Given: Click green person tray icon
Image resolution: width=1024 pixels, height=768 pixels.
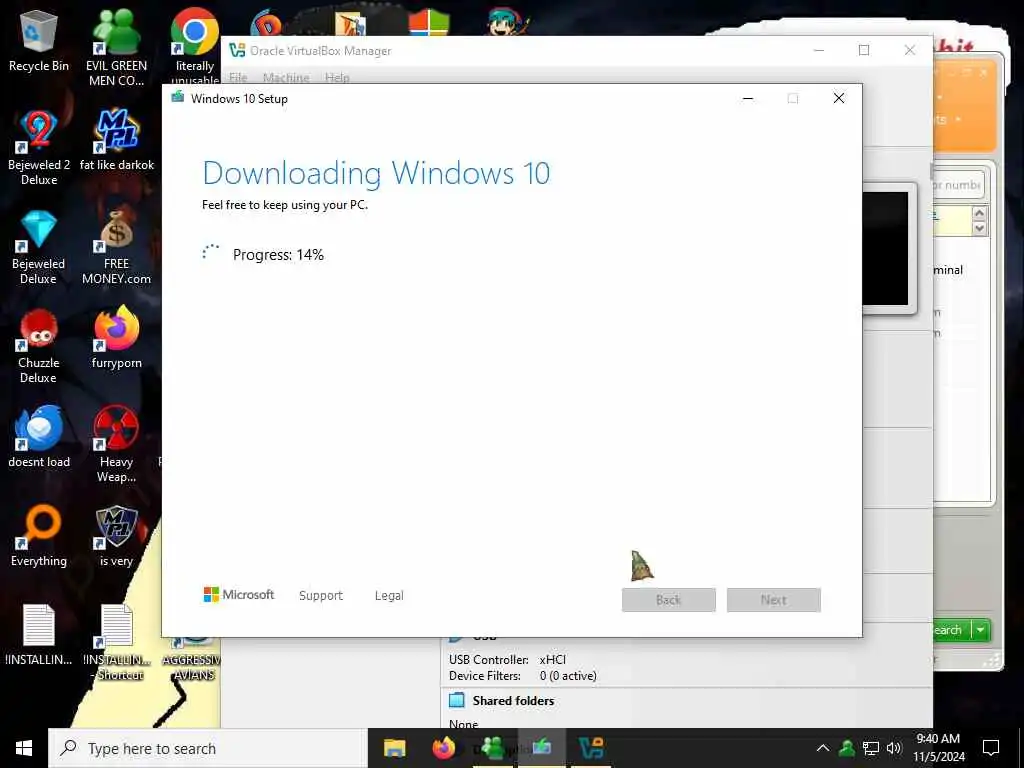Looking at the screenshot, I should tap(847, 748).
